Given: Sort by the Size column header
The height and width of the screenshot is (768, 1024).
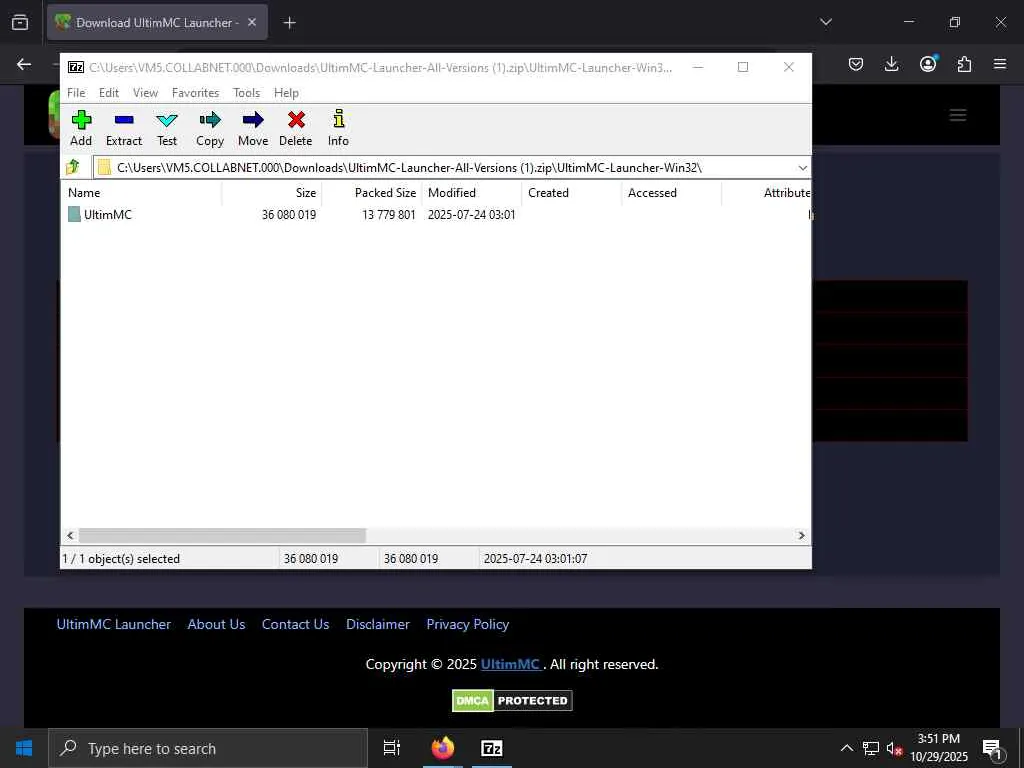Looking at the screenshot, I should click(272, 193).
